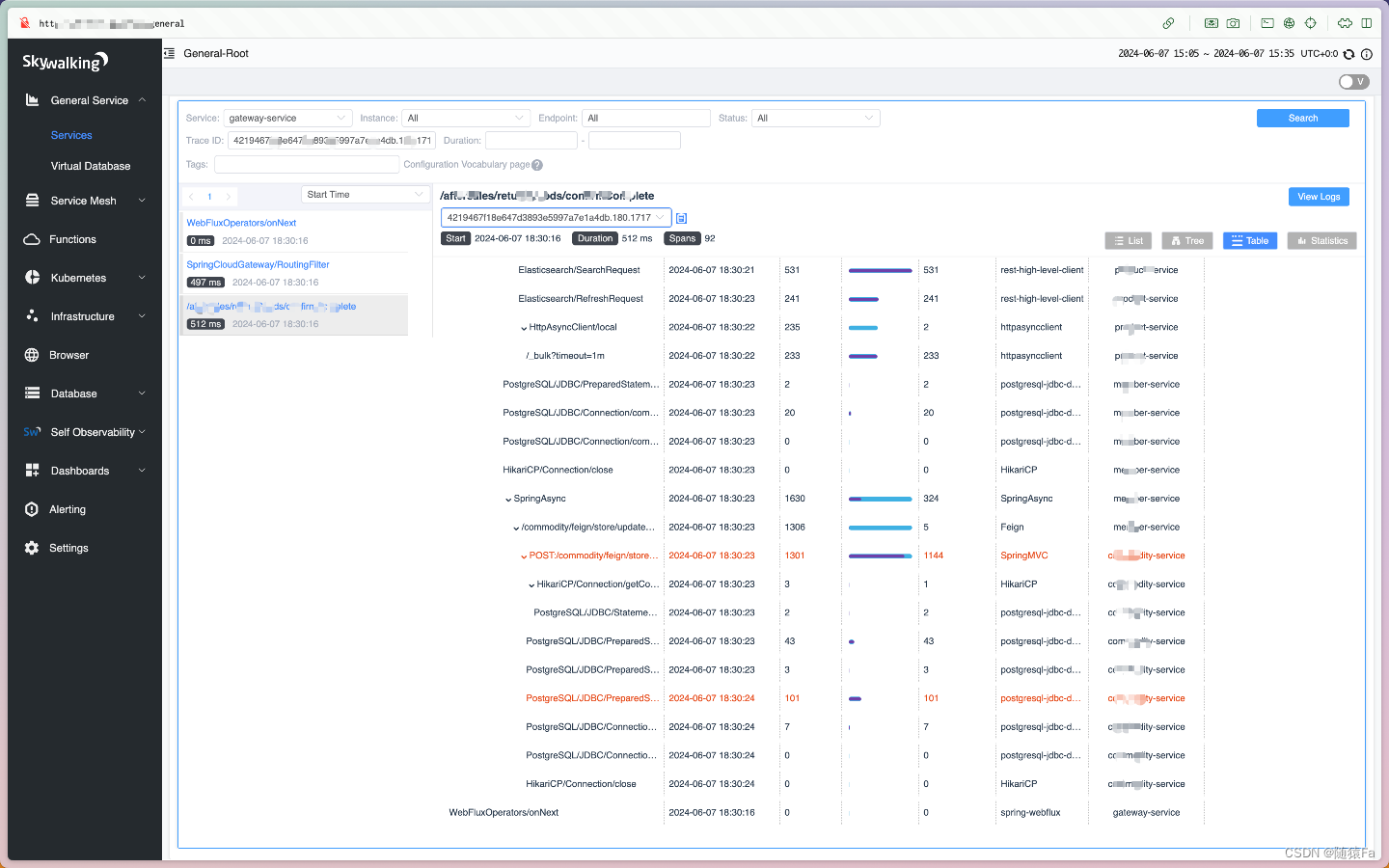
Task: Click the SkyWalking logo
Action: tap(65, 63)
